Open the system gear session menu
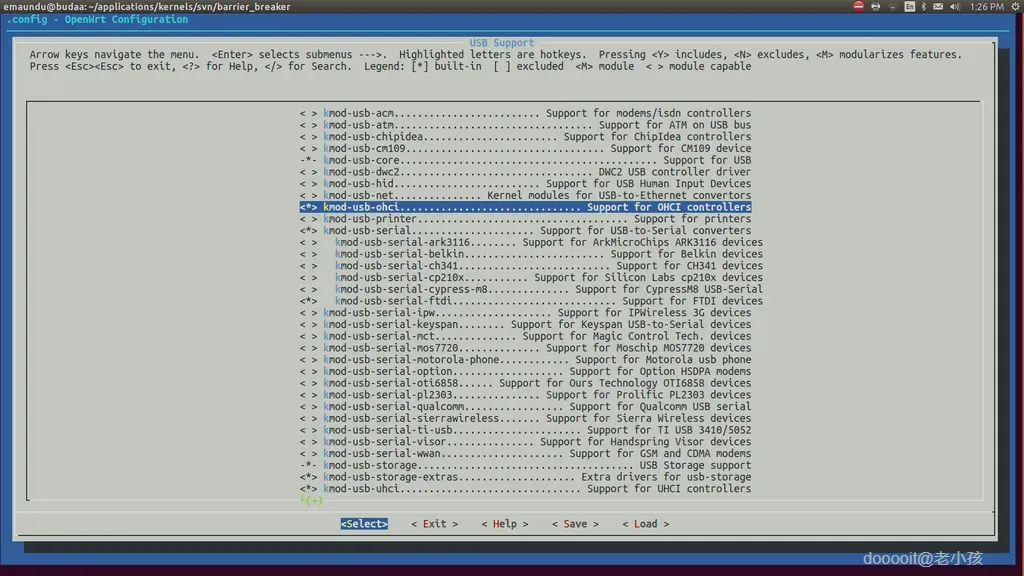Image resolution: width=1024 pixels, height=576 pixels. coord(1016,7)
